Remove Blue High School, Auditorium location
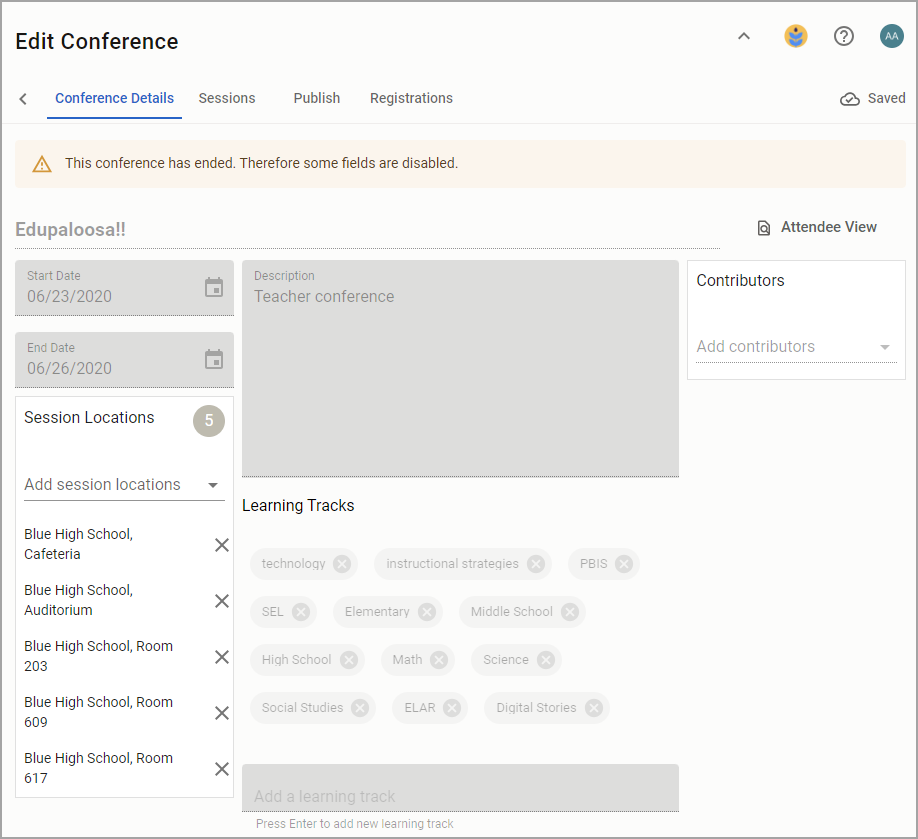 [222, 601]
